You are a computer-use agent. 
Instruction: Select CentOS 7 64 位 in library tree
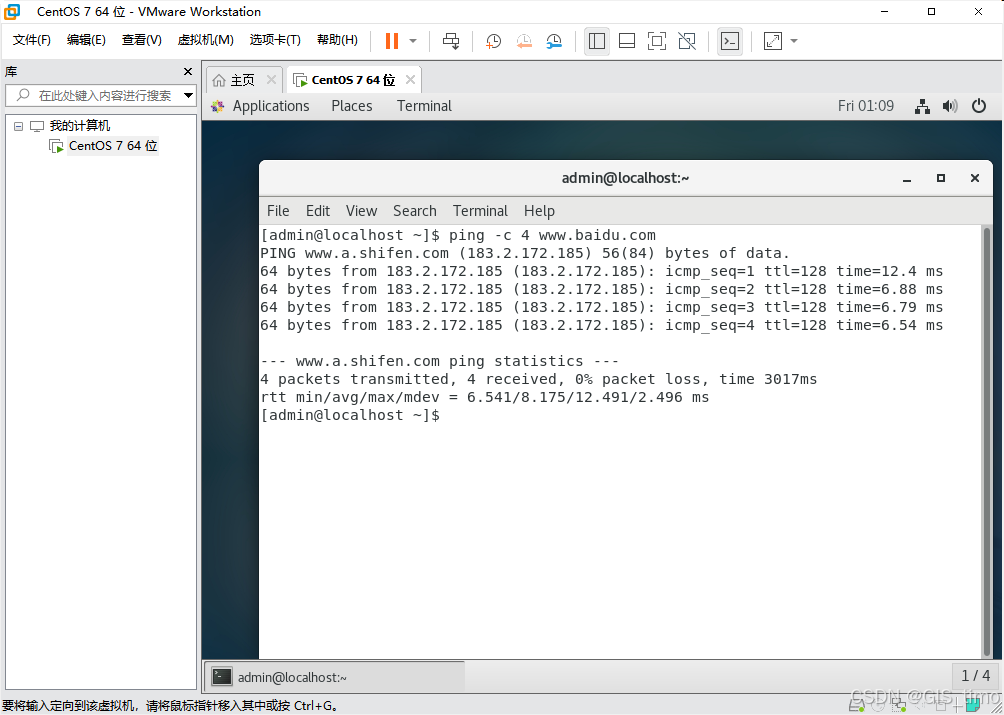(113, 146)
